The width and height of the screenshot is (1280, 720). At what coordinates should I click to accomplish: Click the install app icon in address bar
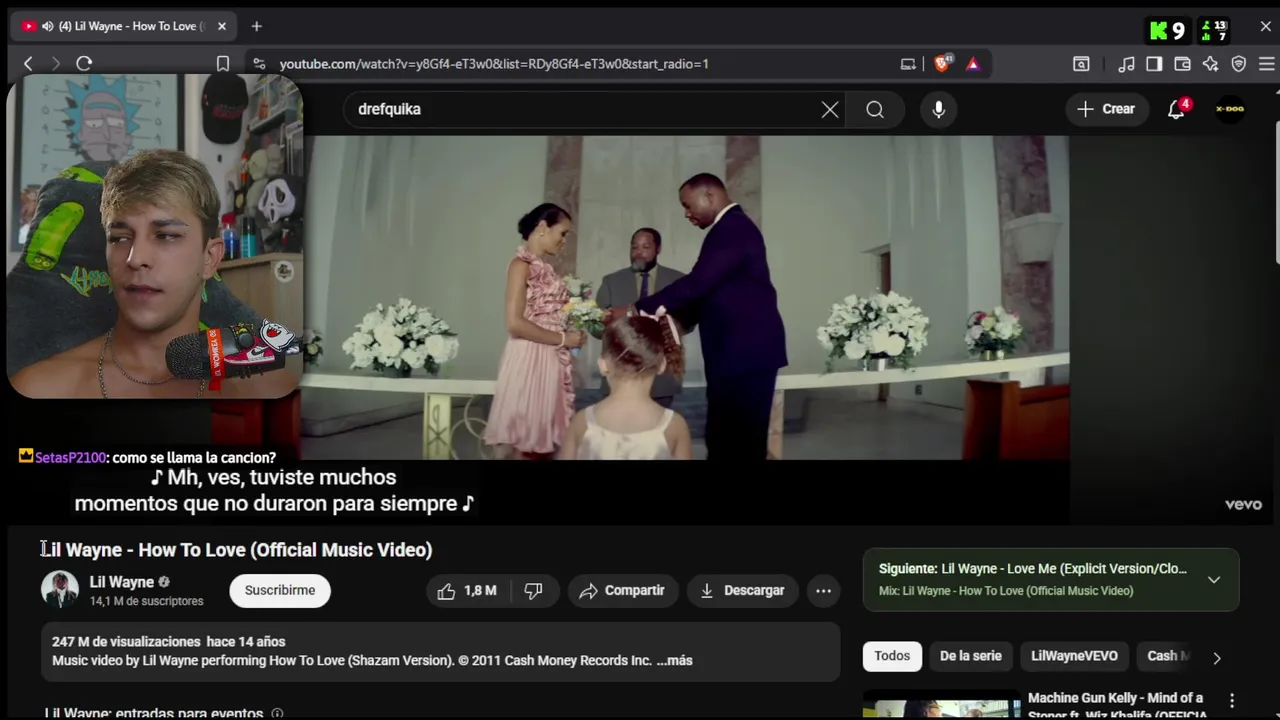tap(908, 63)
